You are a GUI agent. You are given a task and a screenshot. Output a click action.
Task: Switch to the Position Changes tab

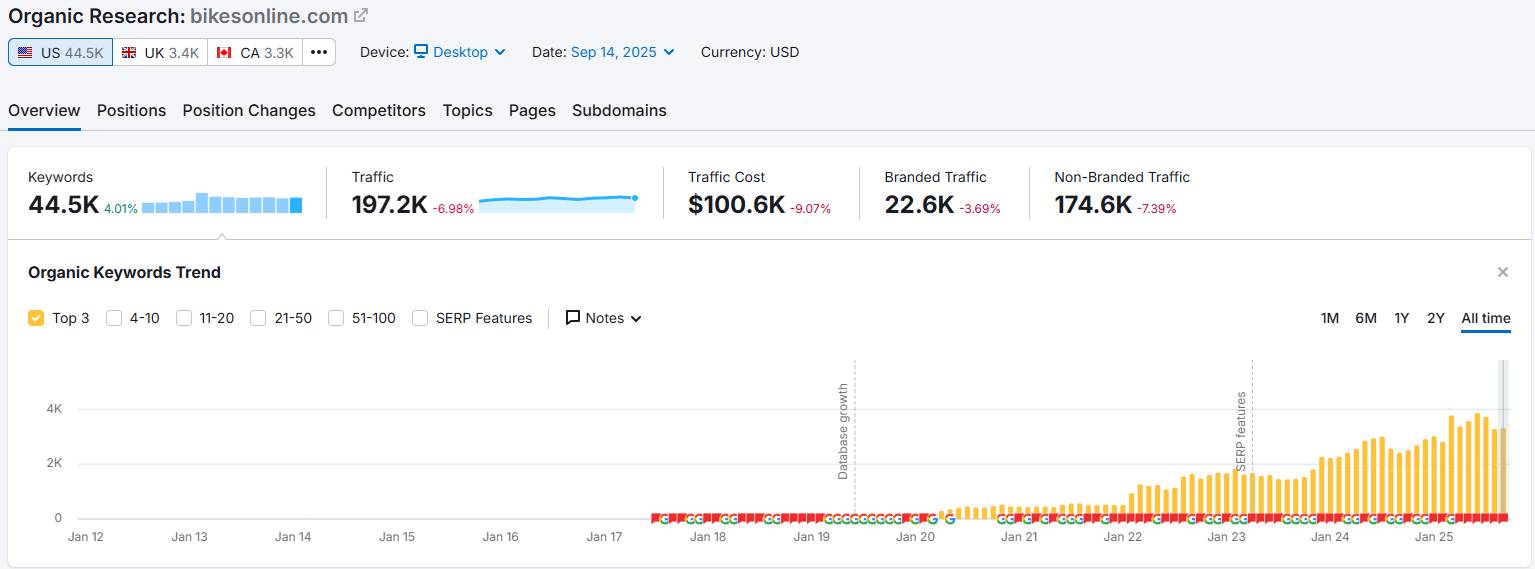[248, 111]
